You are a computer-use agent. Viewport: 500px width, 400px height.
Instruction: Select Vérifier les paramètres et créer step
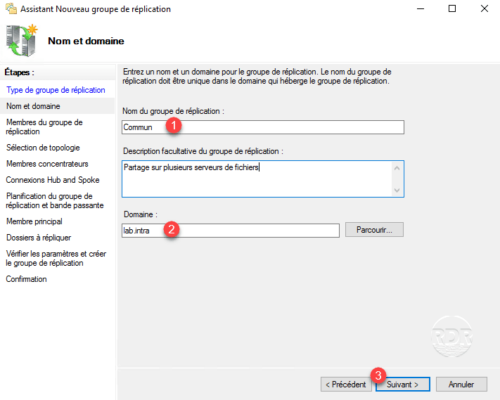point(56,258)
